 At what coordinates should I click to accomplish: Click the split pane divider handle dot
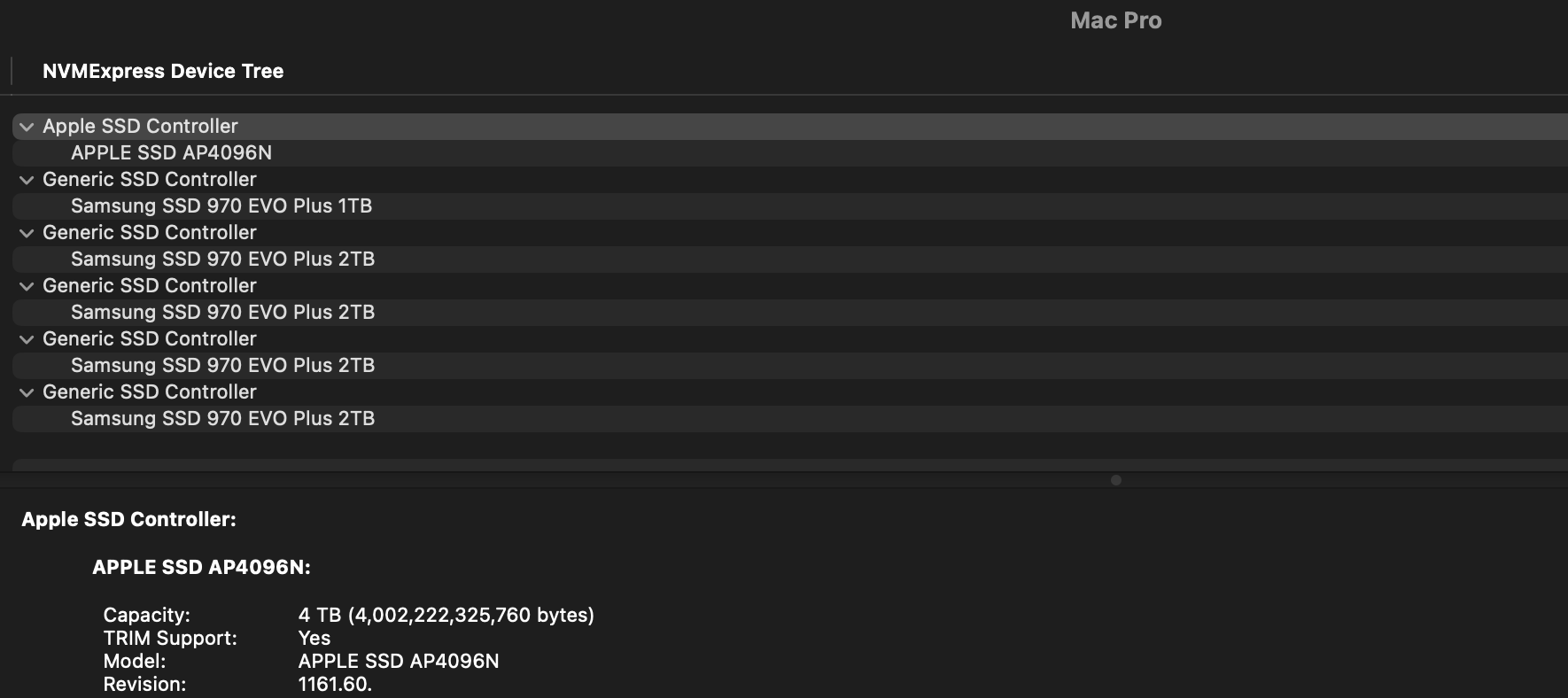point(1116,480)
